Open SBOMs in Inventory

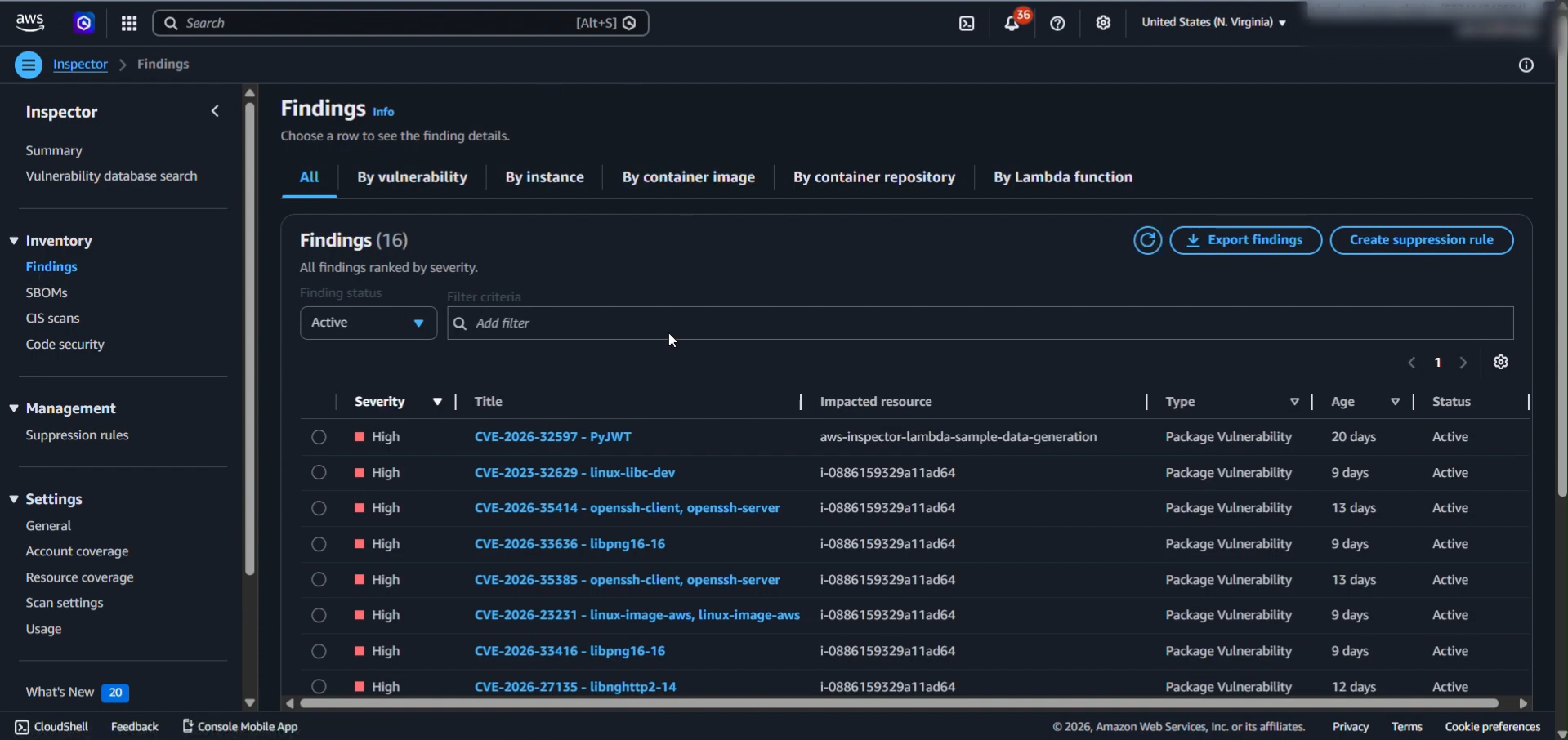pos(47,293)
